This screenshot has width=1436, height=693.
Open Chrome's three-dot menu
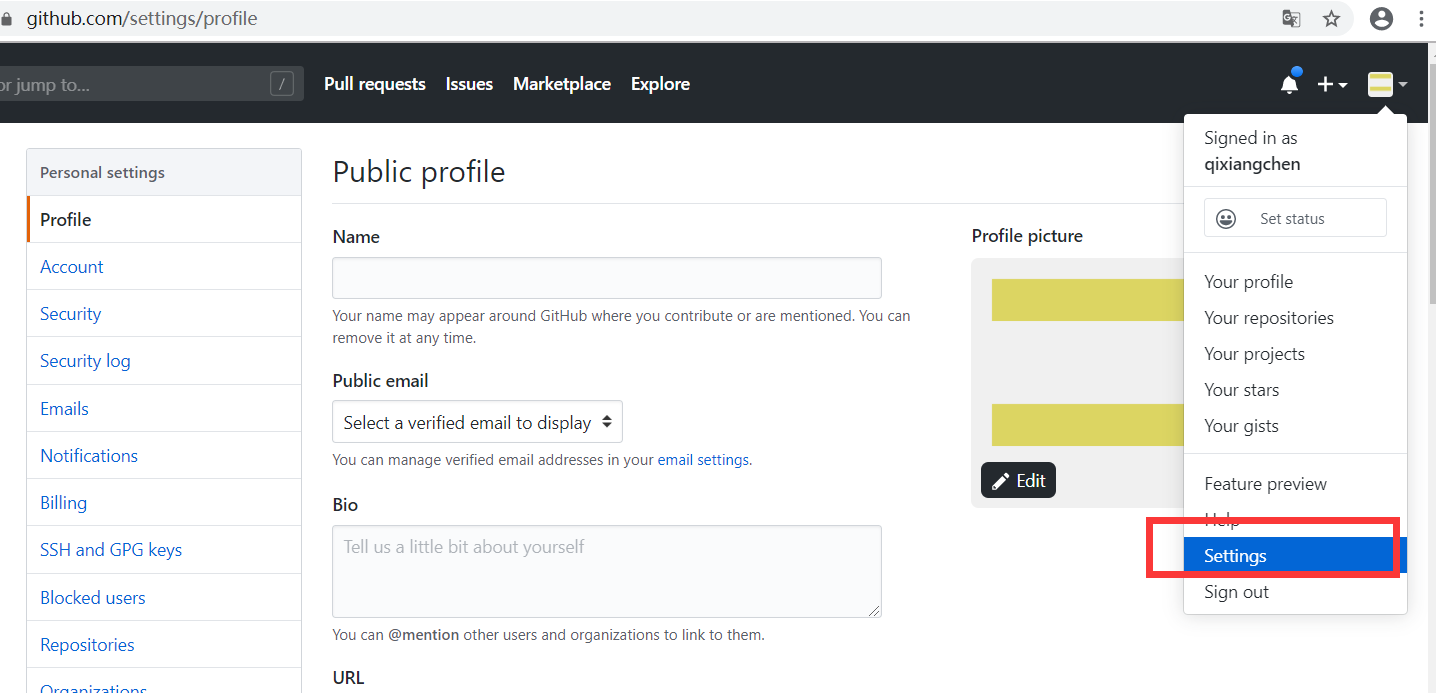click(x=1421, y=19)
